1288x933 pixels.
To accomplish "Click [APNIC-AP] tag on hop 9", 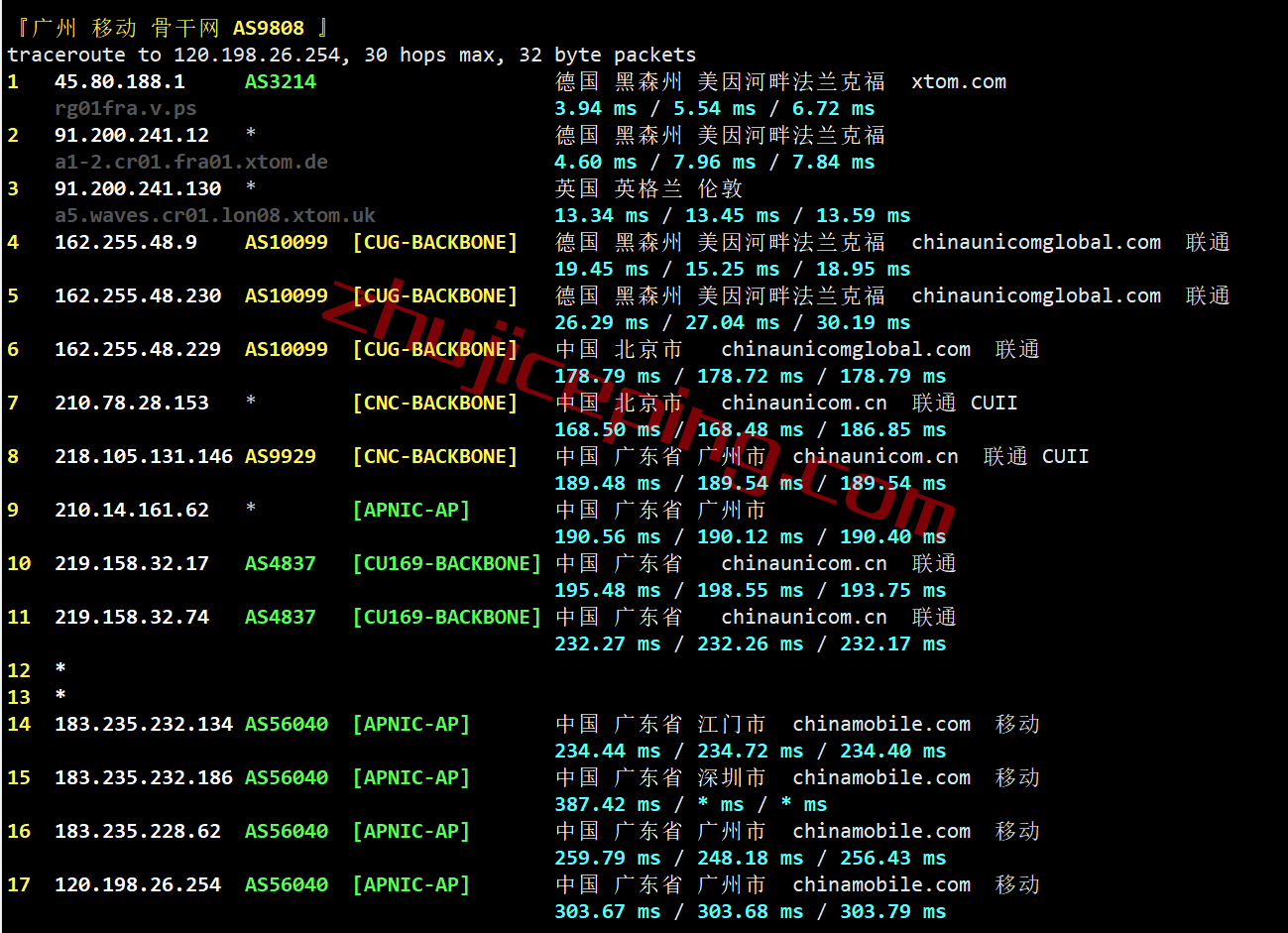I will point(411,510).
